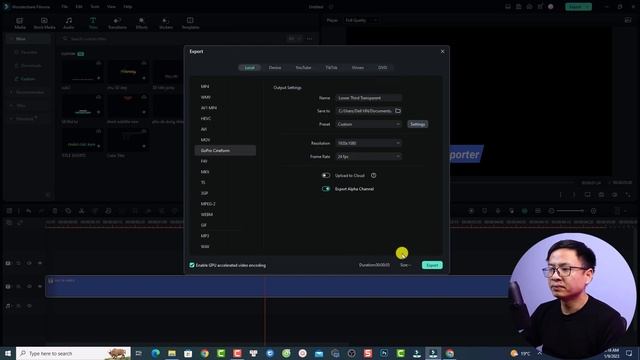Switch to the Device export tab
The width and height of the screenshot is (640, 360).
click(275, 68)
